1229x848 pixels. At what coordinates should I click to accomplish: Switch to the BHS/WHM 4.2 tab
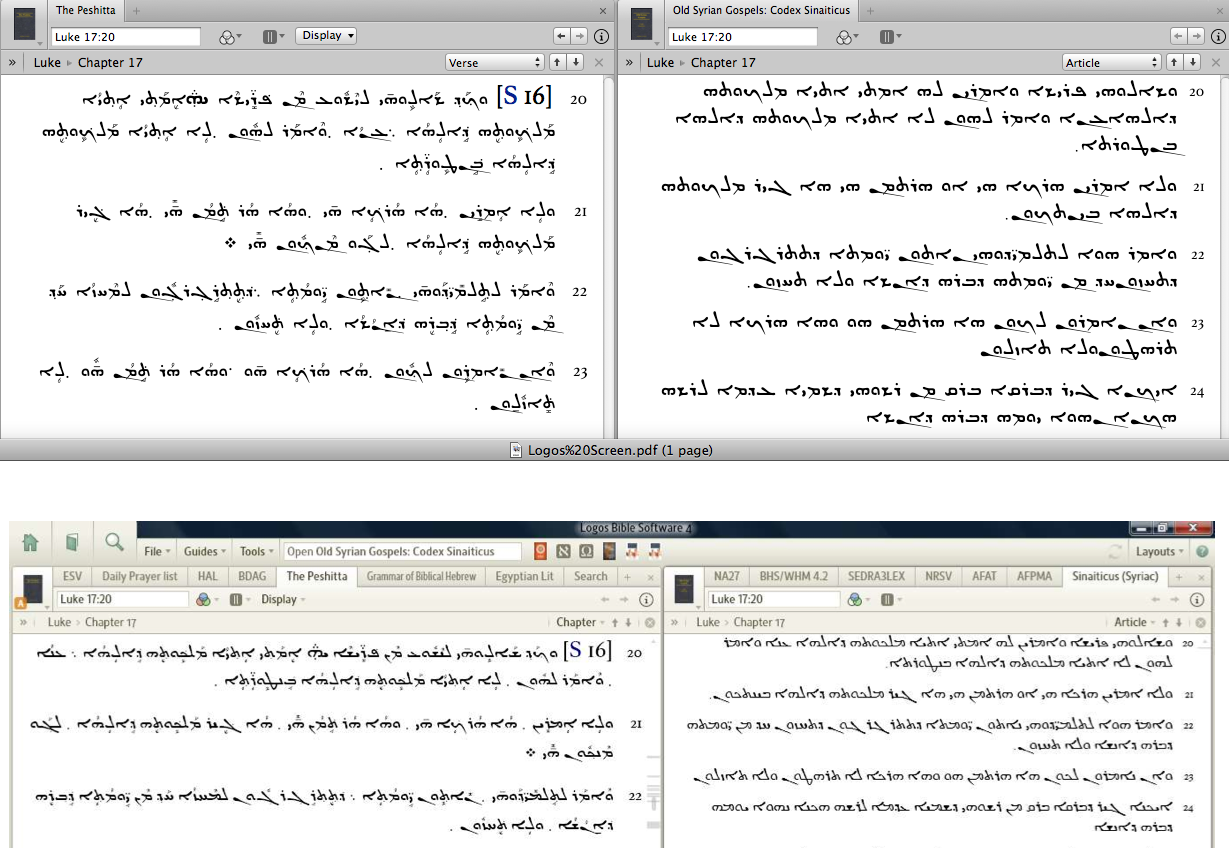[792, 576]
